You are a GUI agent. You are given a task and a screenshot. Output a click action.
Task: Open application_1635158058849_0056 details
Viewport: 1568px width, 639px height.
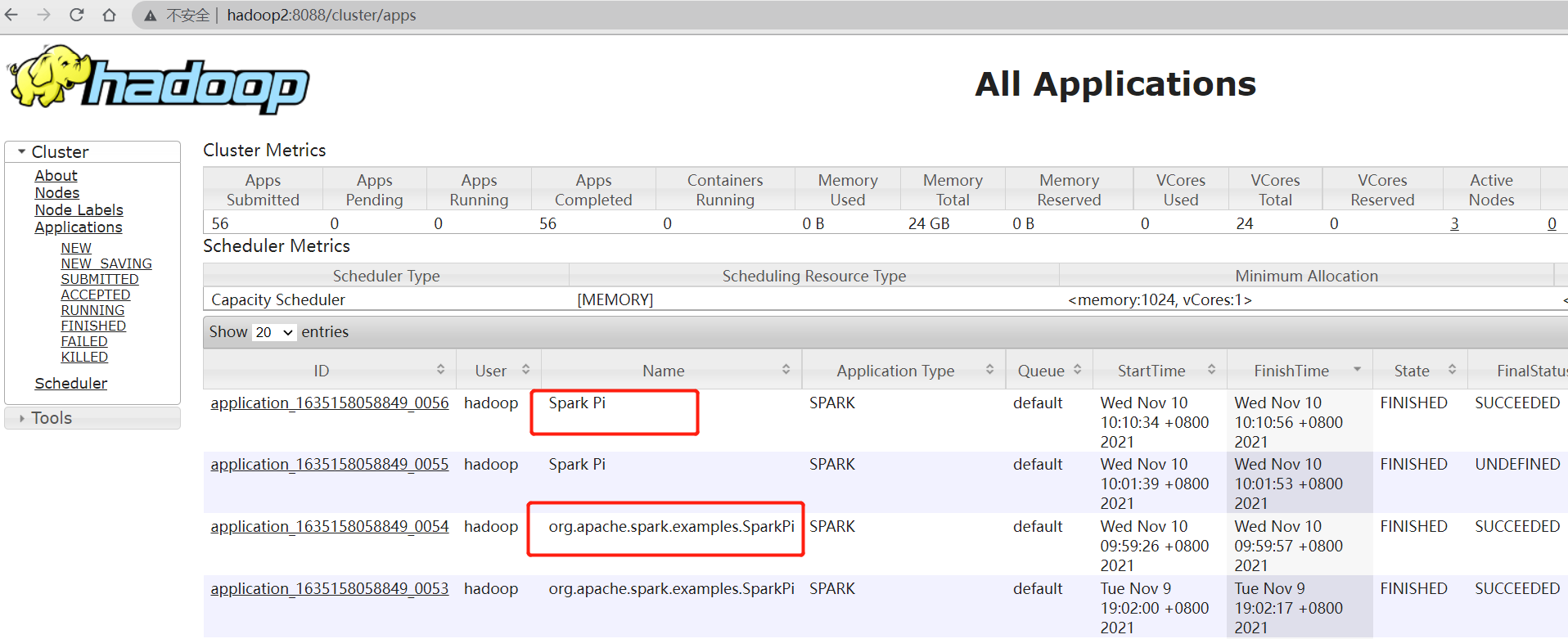pyautogui.click(x=330, y=403)
